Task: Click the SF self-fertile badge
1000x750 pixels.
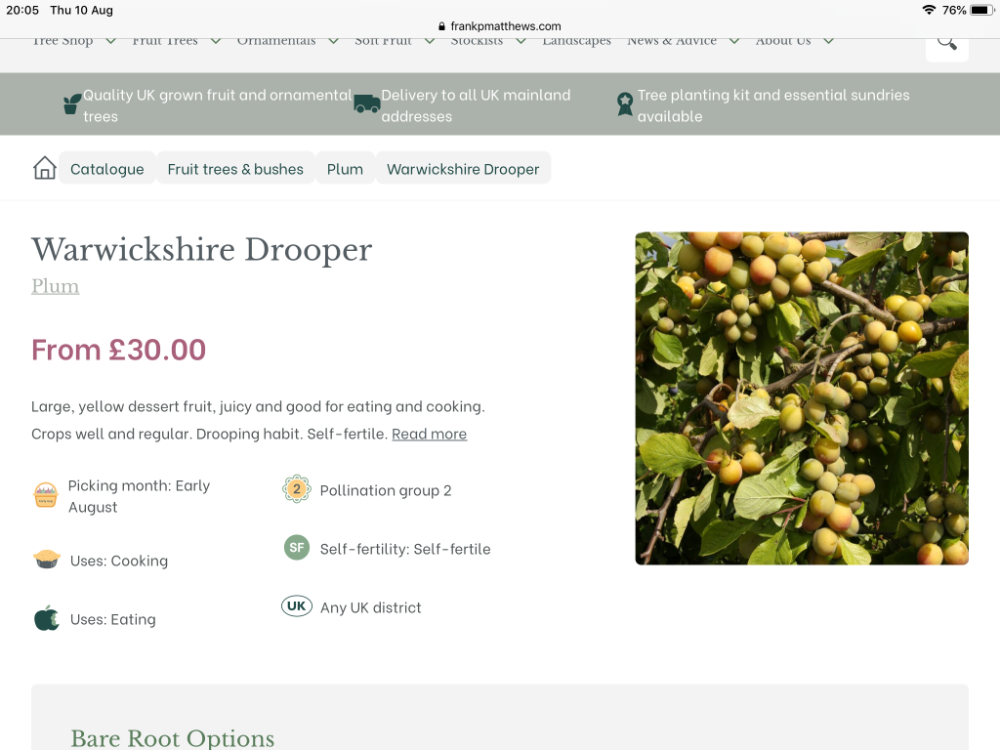Action: (297, 547)
